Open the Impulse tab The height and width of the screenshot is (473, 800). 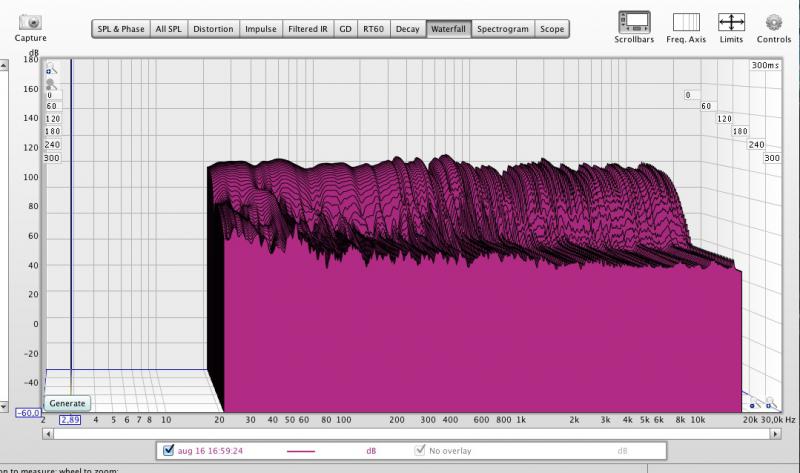tap(261, 29)
